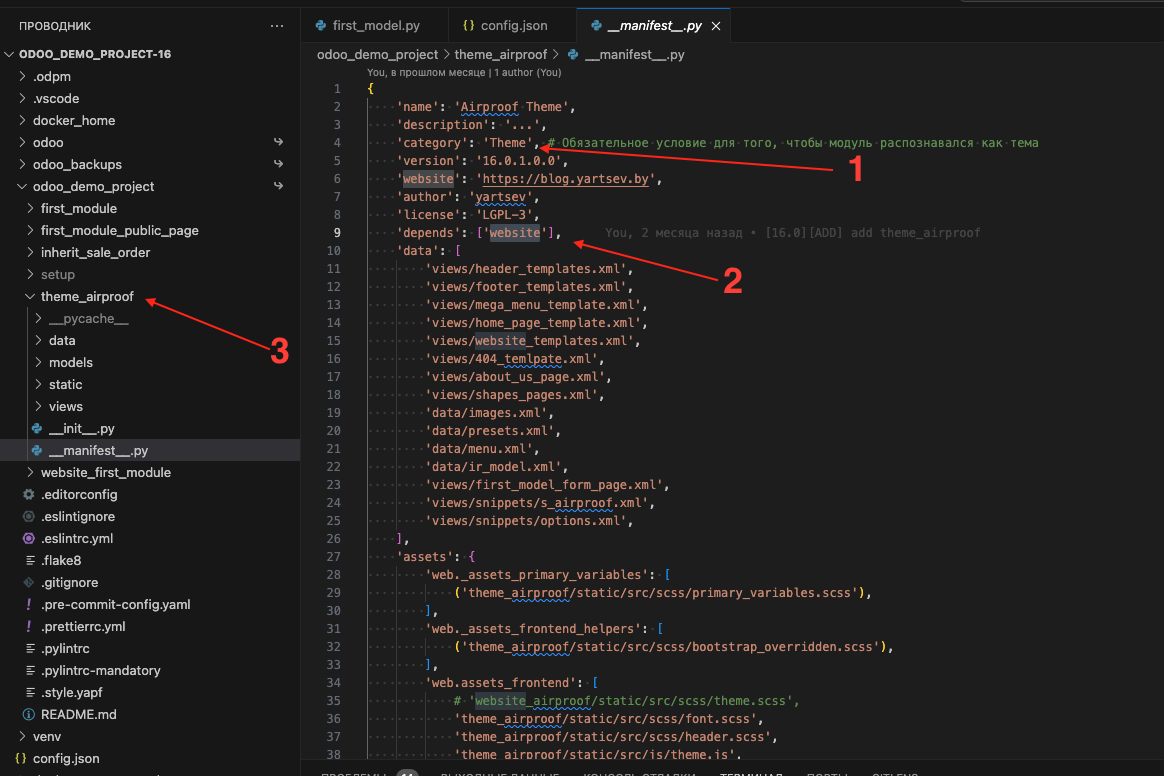Click __manifest__.py in the breadcrumb
The width and height of the screenshot is (1164, 776).
point(635,54)
